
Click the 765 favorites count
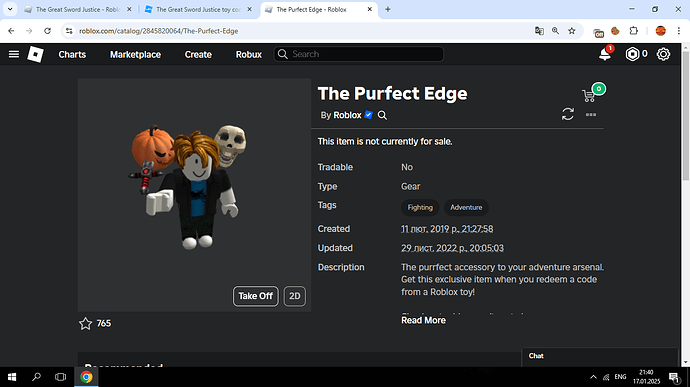pyautogui.click(x=104, y=324)
